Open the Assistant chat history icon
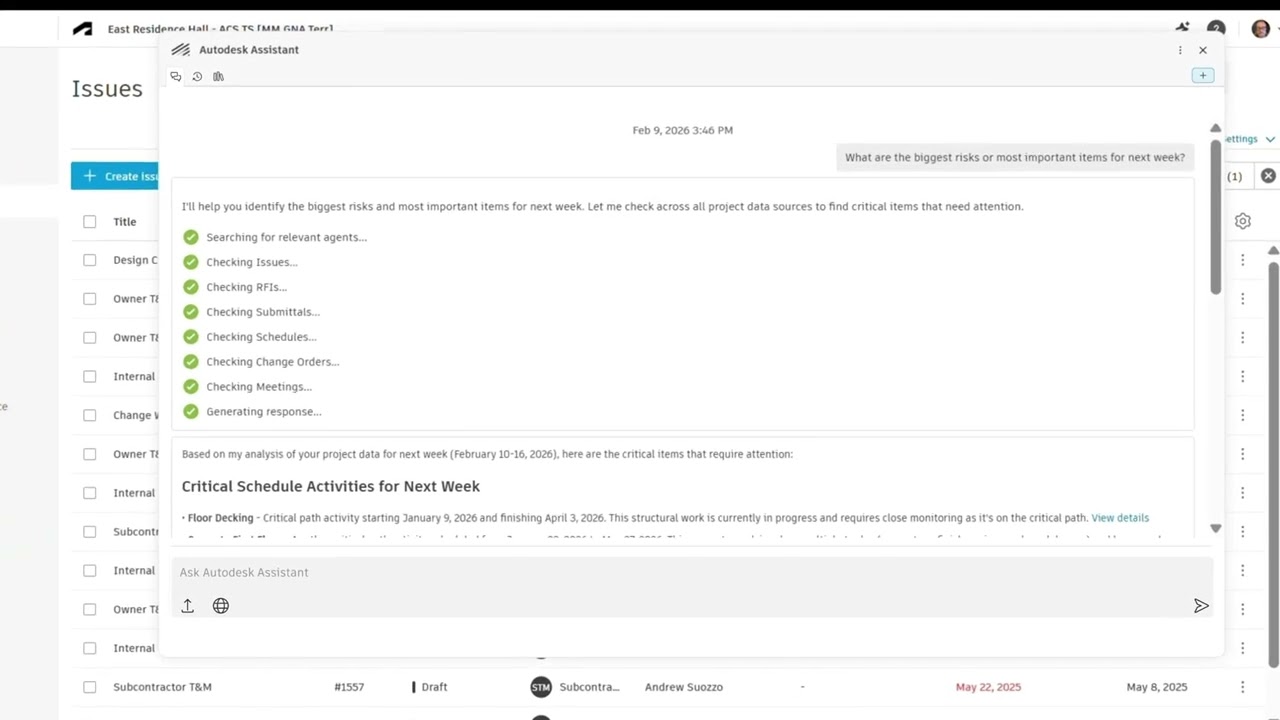 [197, 76]
